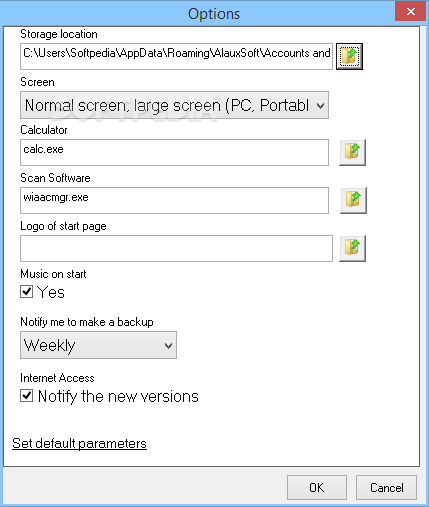Browse for the start page logo file
Screen dimensions: 429x507
pyautogui.click(x=352, y=248)
